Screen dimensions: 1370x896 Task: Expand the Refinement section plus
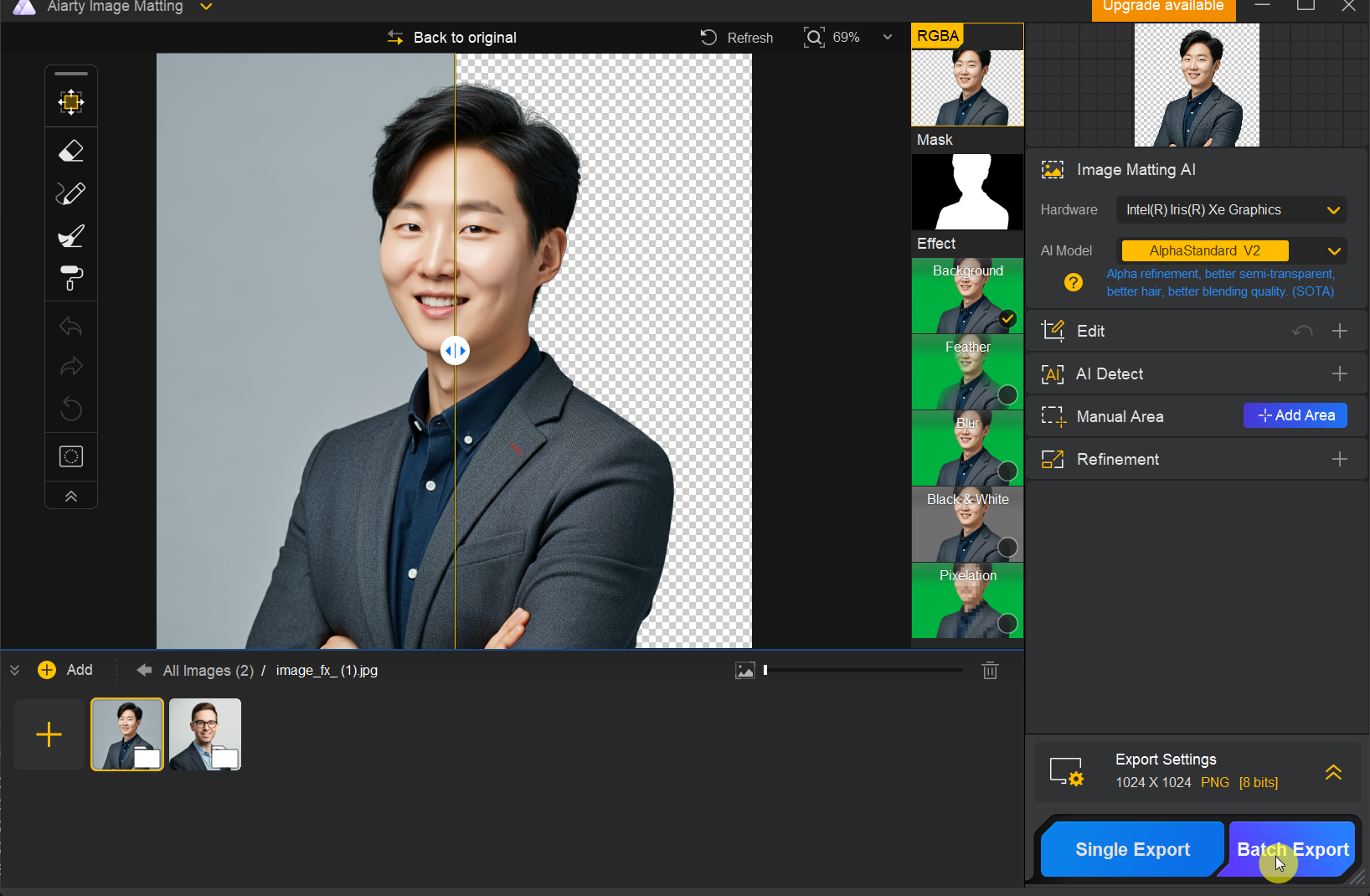tap(1340, 459)
